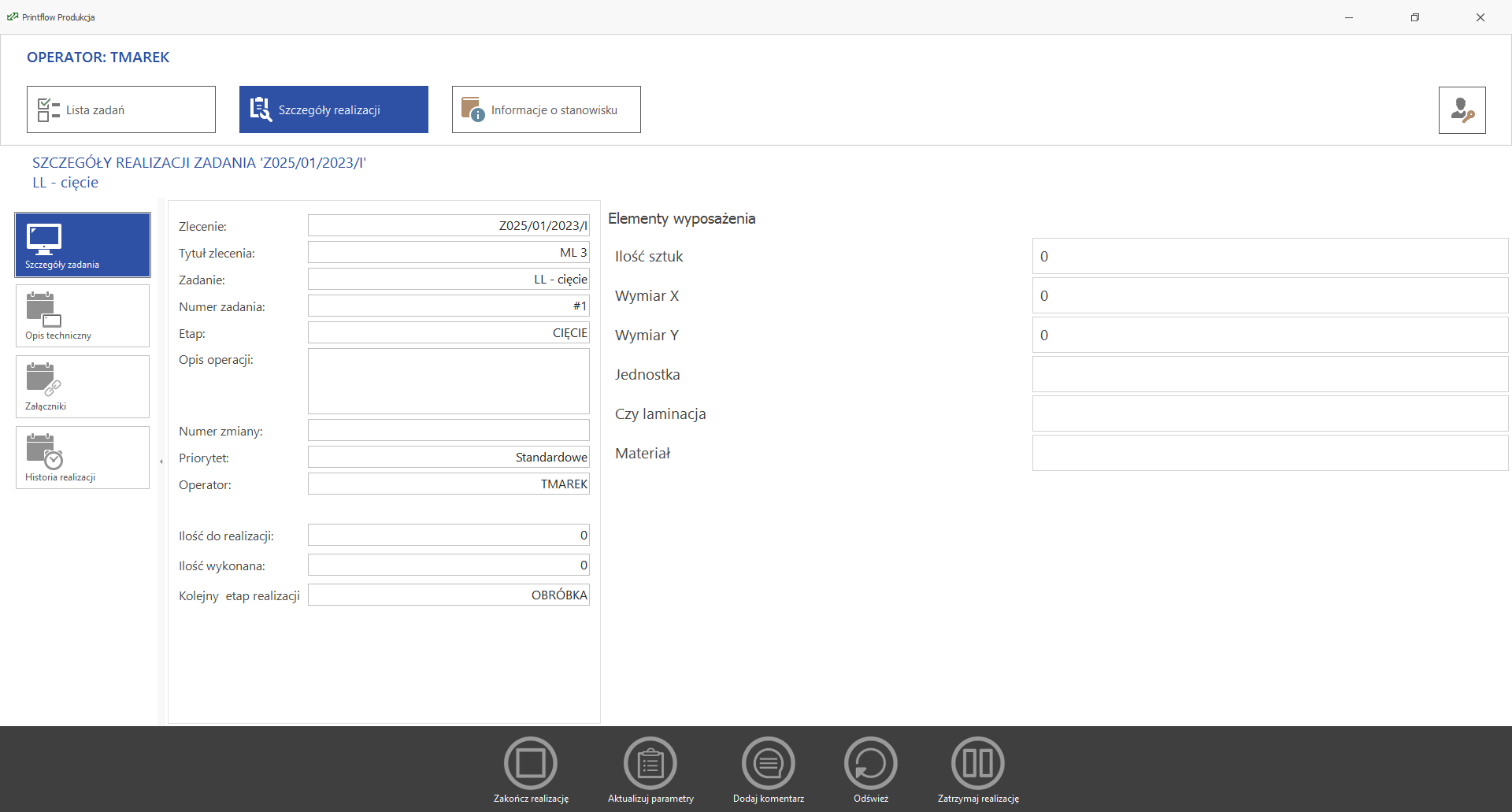1512x812 pixels.
Task: Click the Jednostka input field
Action: tap(1269, 375)
